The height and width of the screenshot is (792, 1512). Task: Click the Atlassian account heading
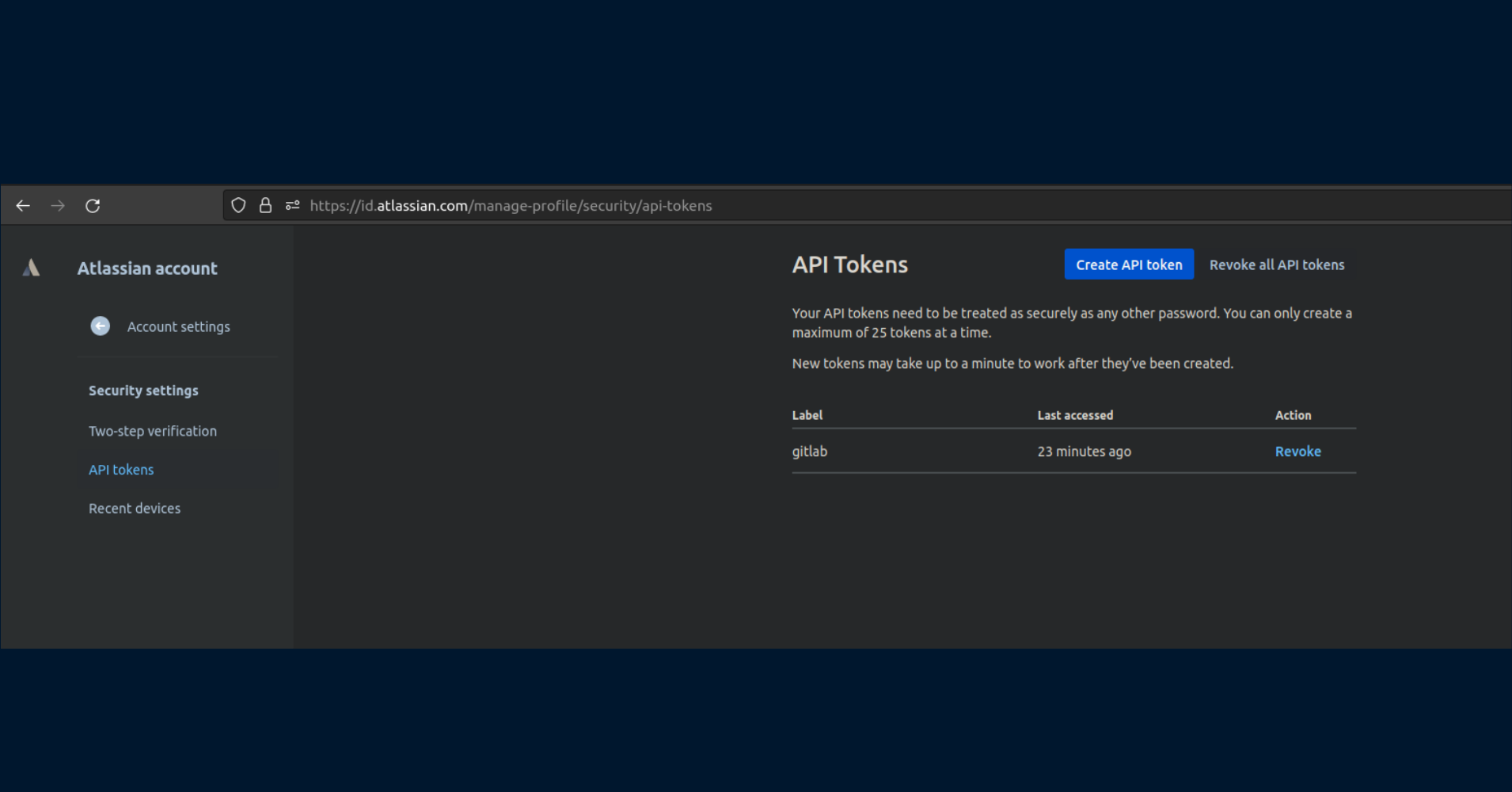pyautogui.click(x=147, y=268)
